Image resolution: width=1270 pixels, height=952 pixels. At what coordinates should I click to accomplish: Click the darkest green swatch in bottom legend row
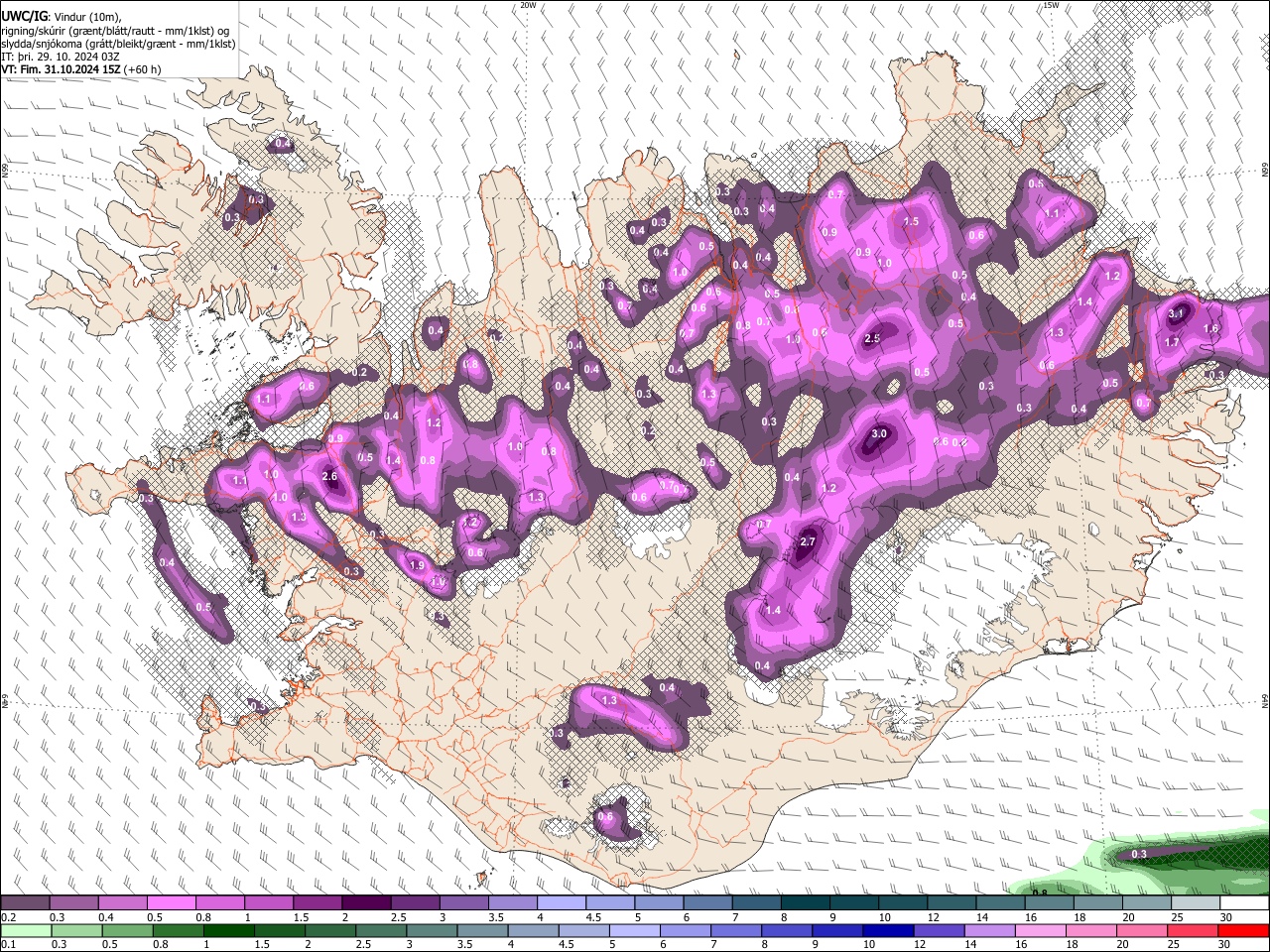[x=226, y=931]
